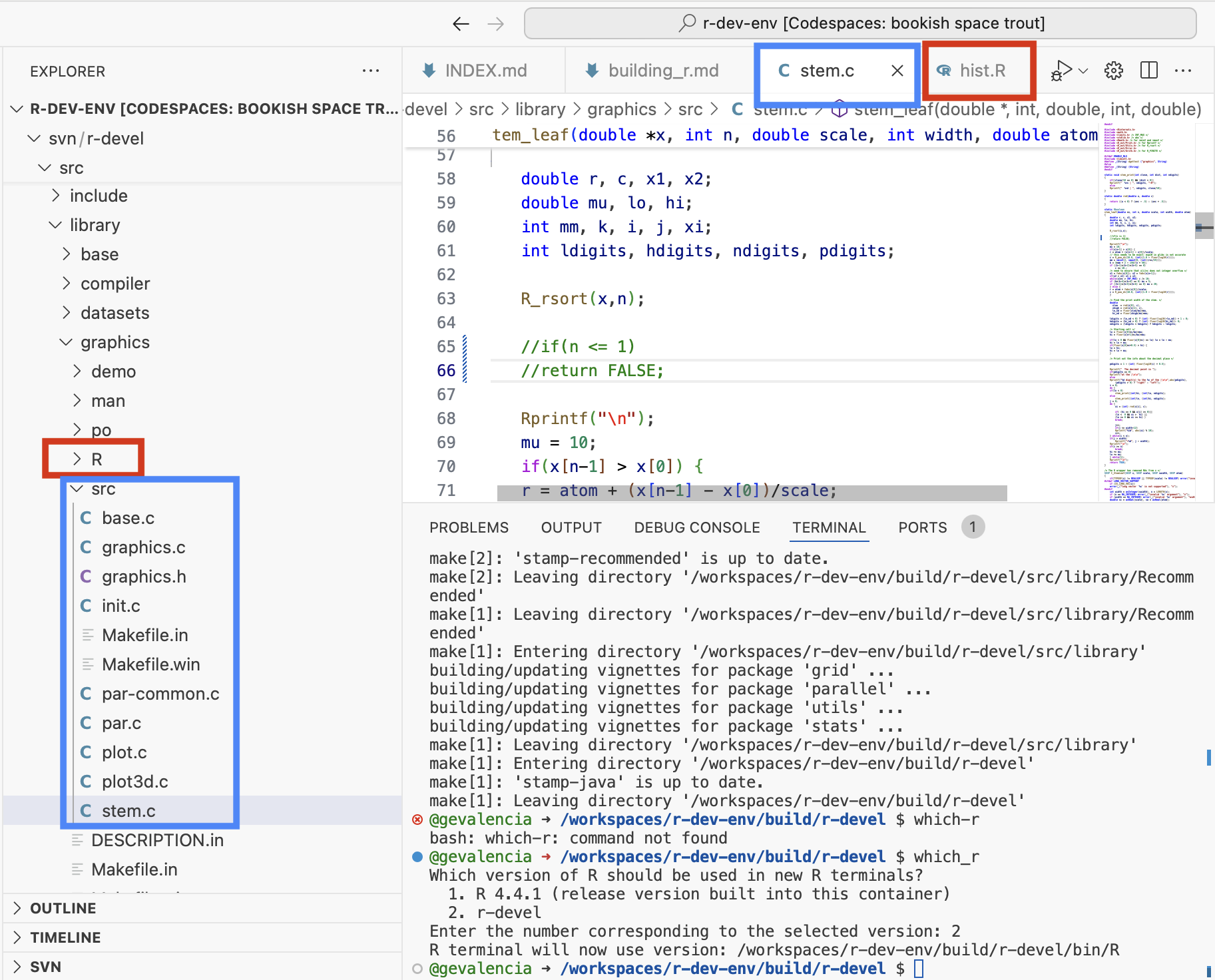Click the forward navigation arrow
This screenshot has height=980, width=1215.
tap(496, 24)
